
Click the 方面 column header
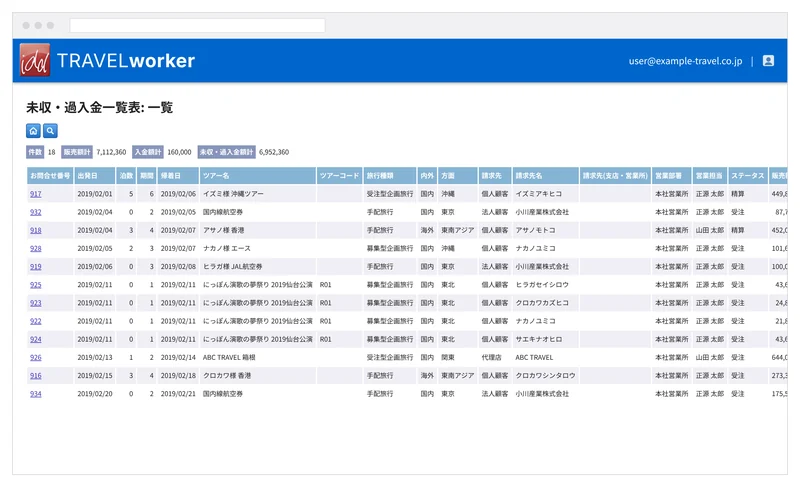point(458,175)
